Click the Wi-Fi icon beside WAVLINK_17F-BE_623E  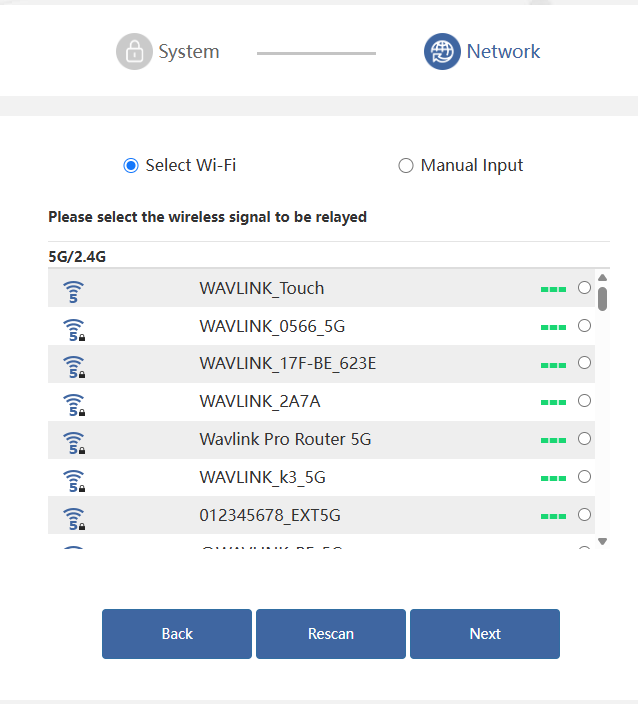click(x=74, y=367)
